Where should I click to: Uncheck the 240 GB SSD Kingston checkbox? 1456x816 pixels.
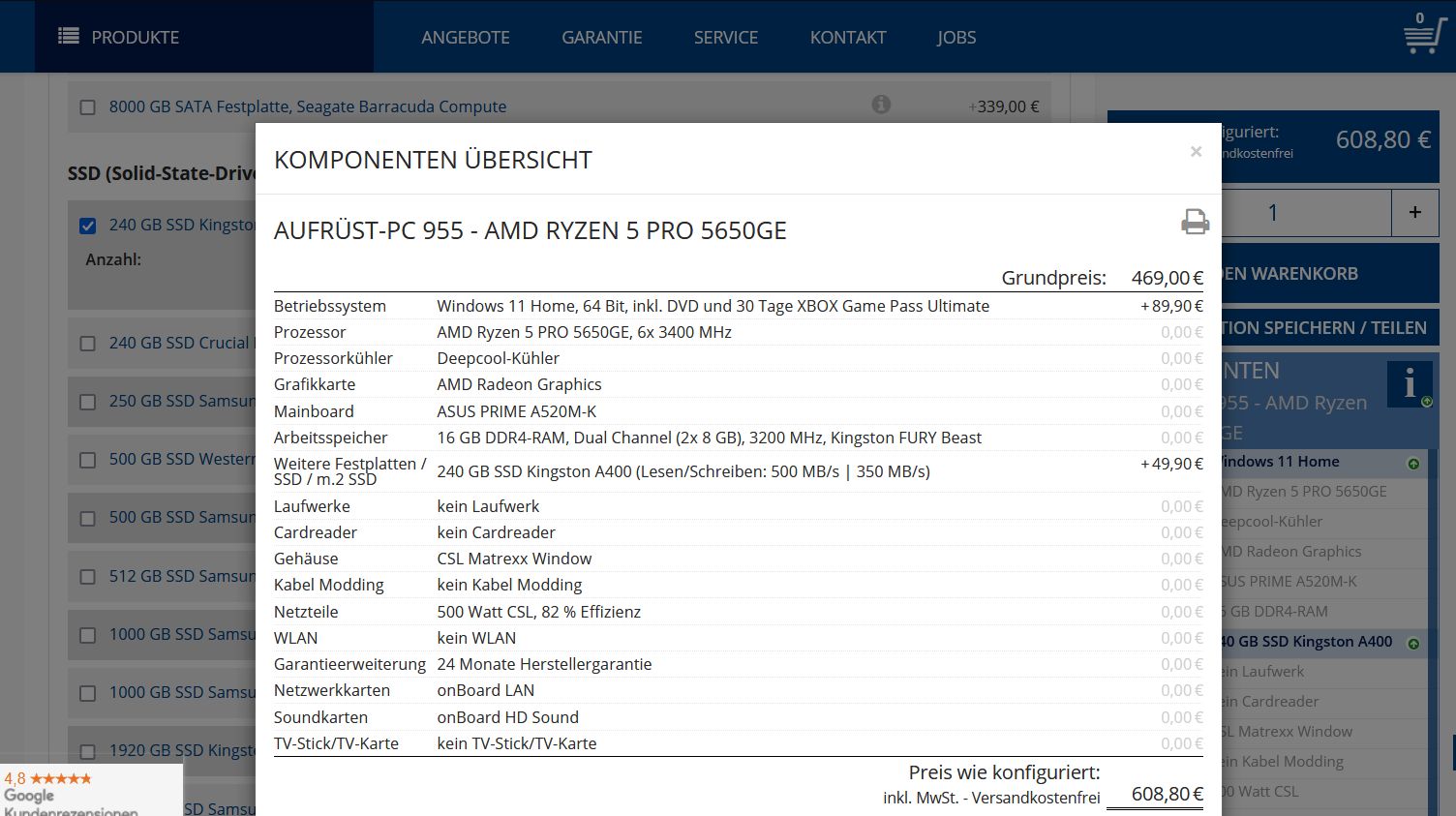tap(88, 226)
